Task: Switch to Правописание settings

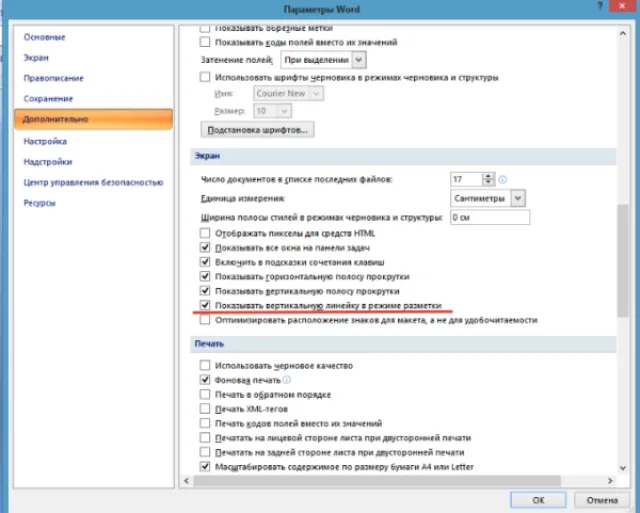Action: pos(53,78)
